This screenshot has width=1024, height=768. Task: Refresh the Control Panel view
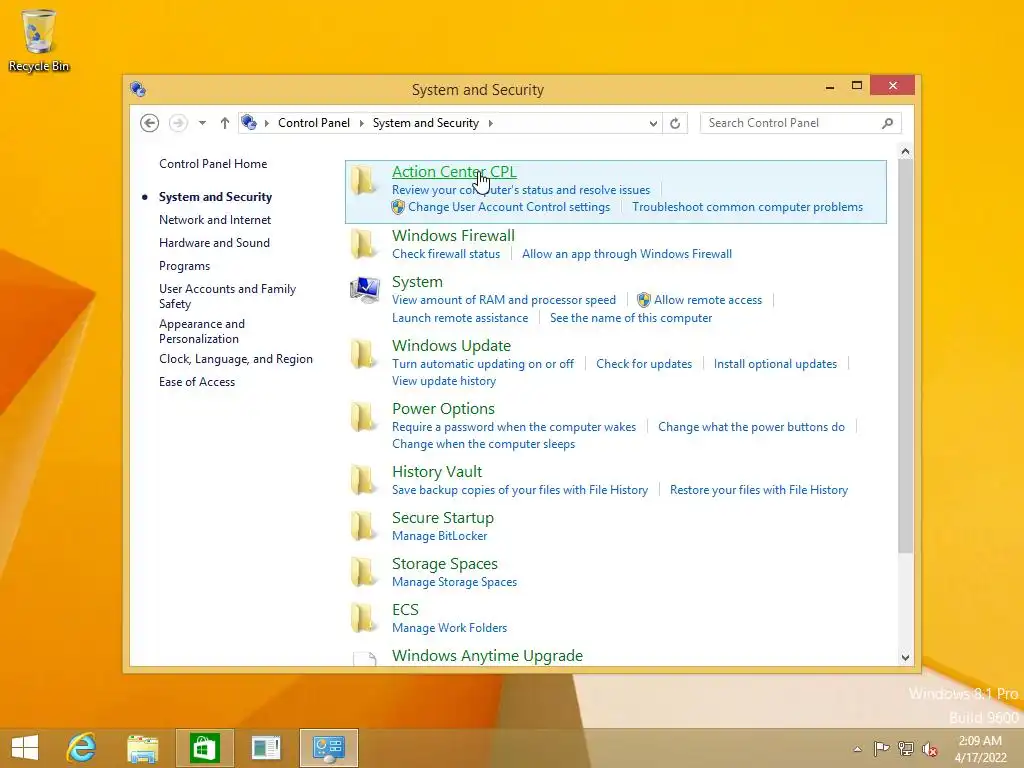click(675, 123)
